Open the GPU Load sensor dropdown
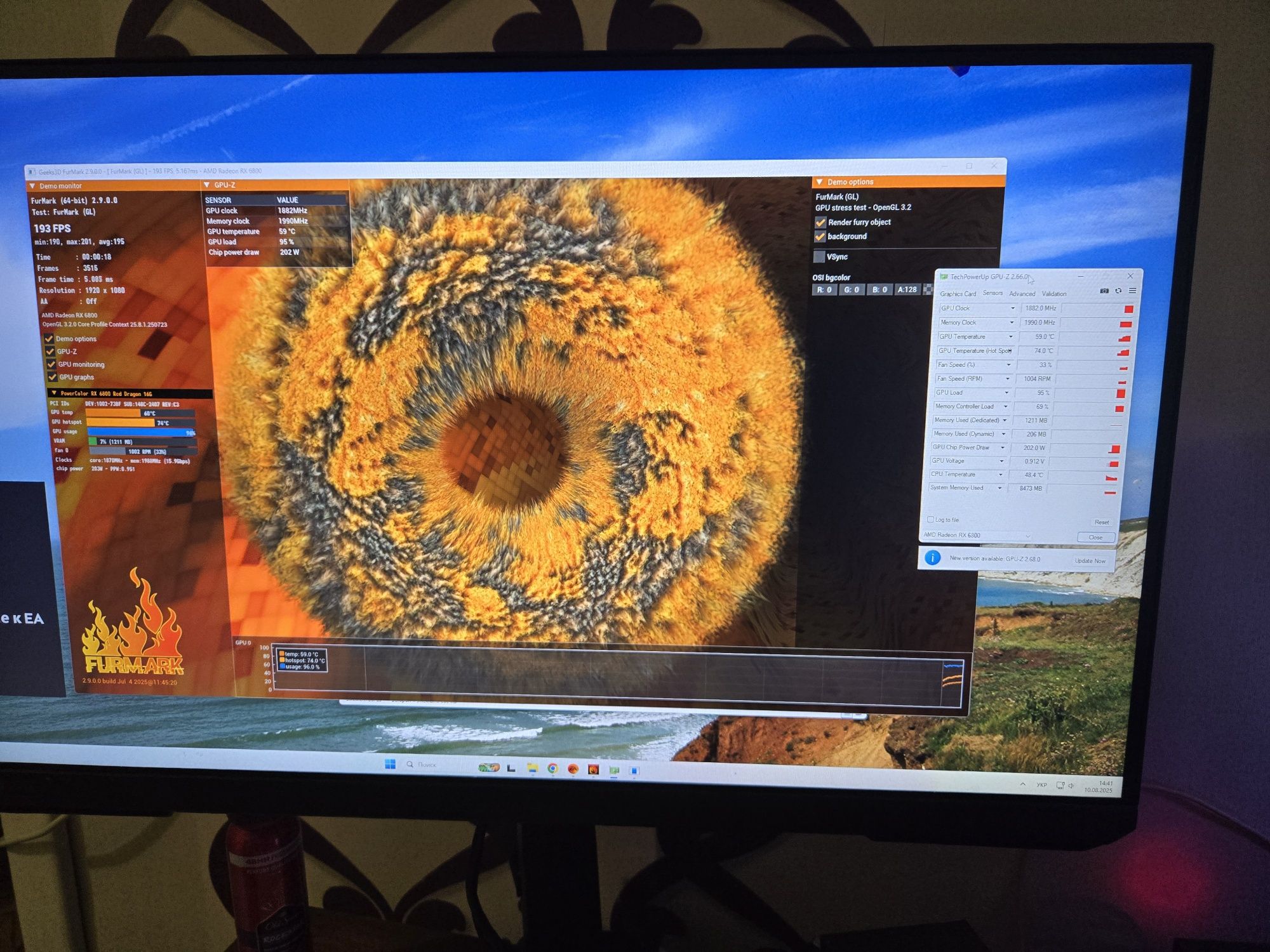Viewport: 1270px width, 952px height. [1006, 393]
